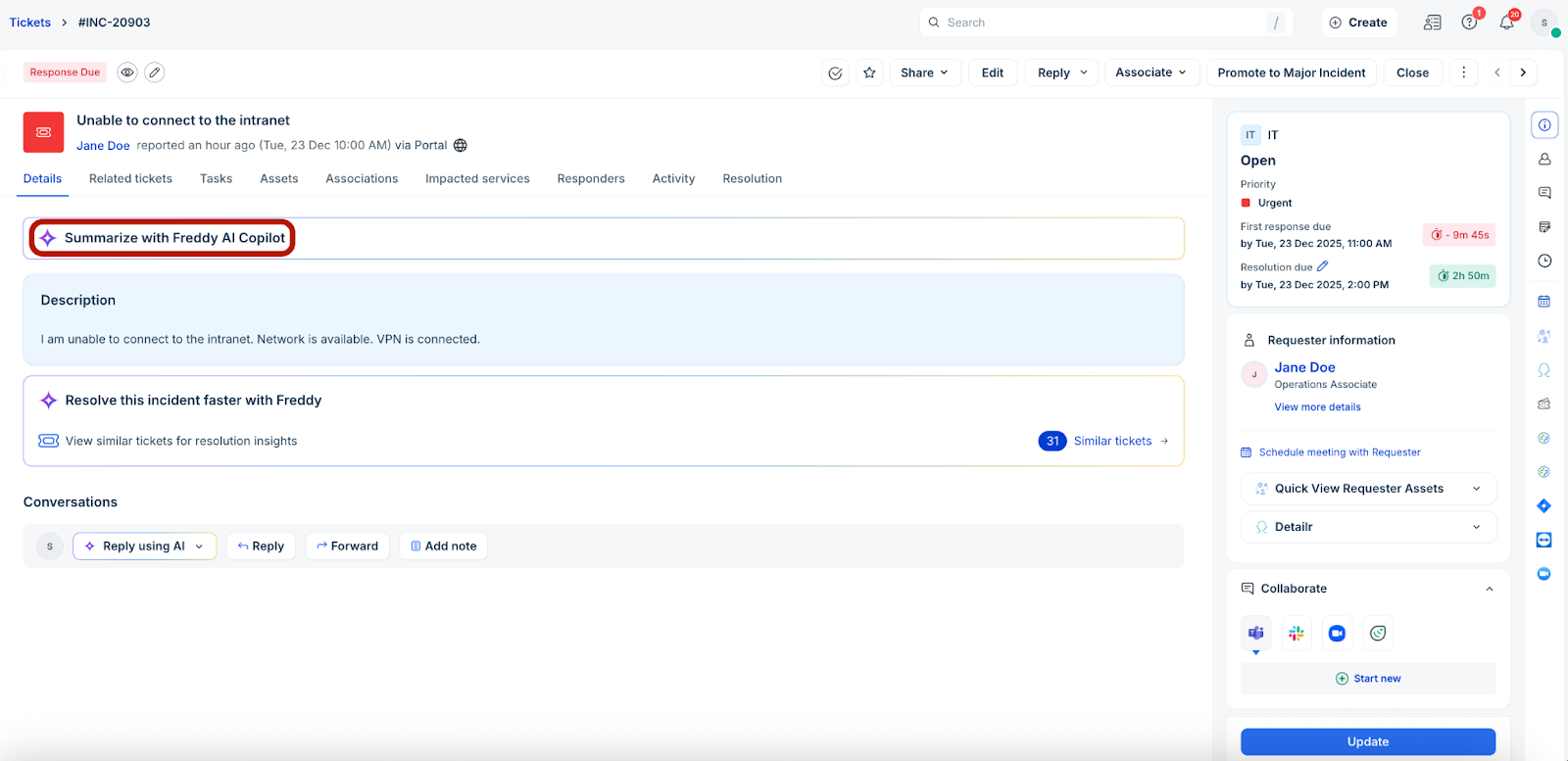Image resolution: width=1568 pixels, height=761 pixels.
Task: Select the Details tab
Action: [42, 178]
